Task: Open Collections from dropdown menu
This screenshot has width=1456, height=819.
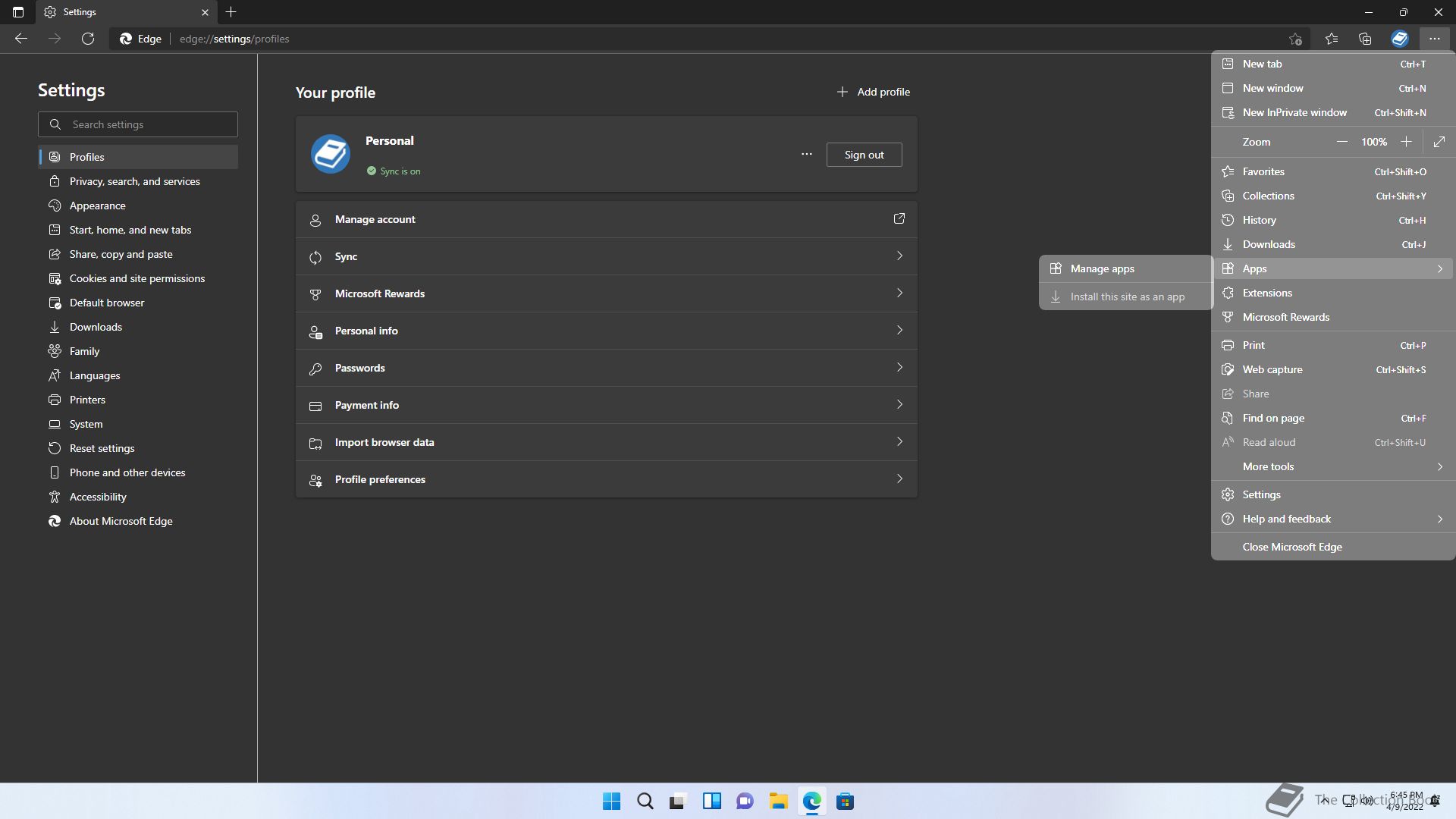Action: click(1333, 196)
